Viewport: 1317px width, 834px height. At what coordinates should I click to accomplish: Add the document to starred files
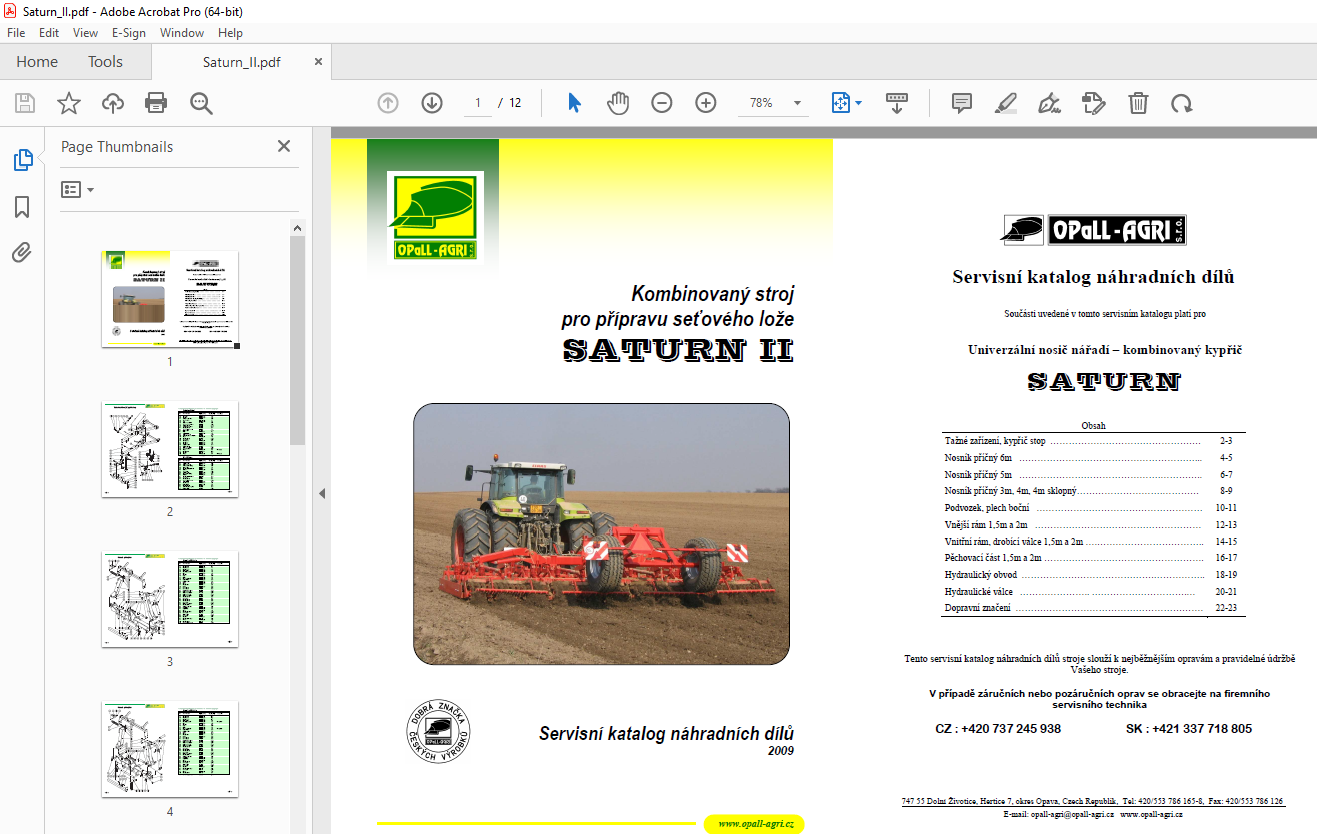(x=68, y=103)
